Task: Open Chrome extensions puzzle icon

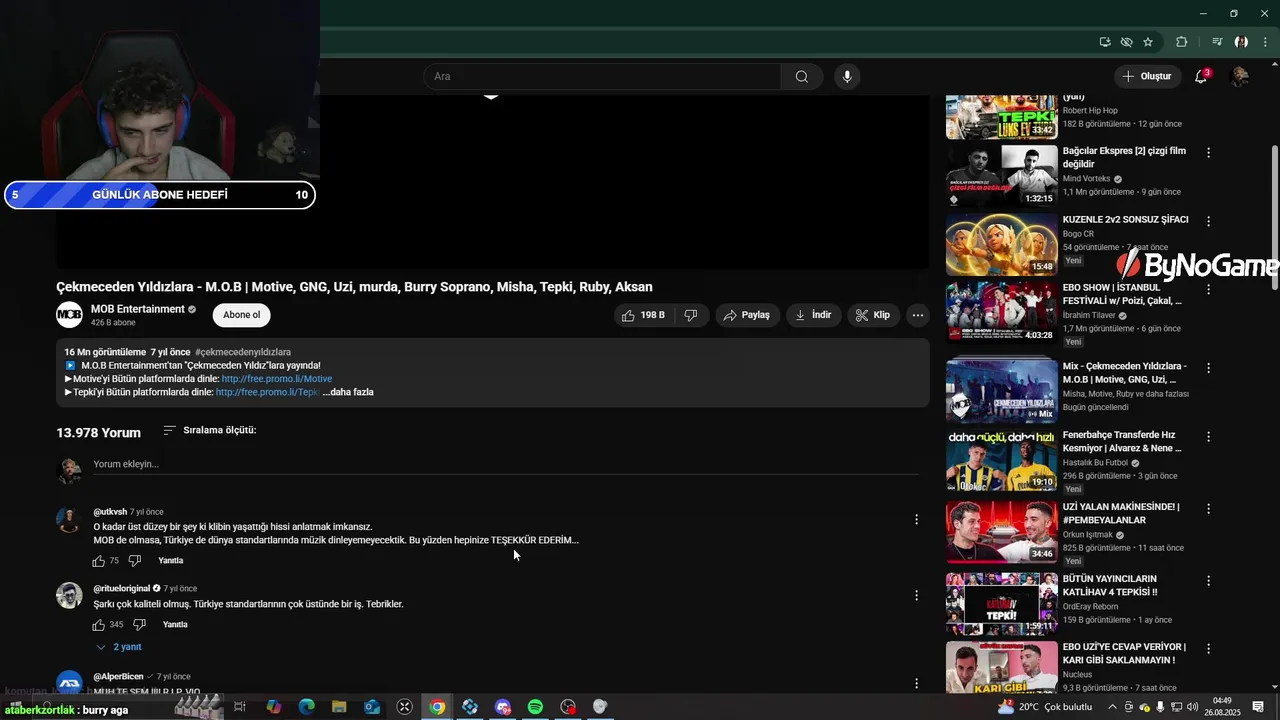Action: pyautogui.click(x=1182, y=42)
